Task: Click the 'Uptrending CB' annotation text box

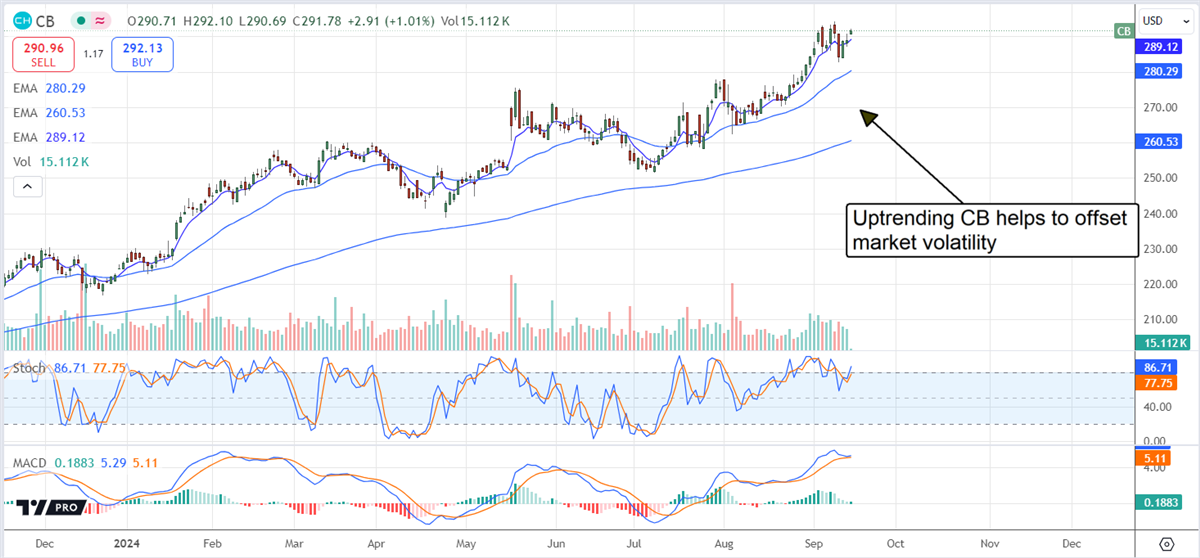Action: point(992,230)
